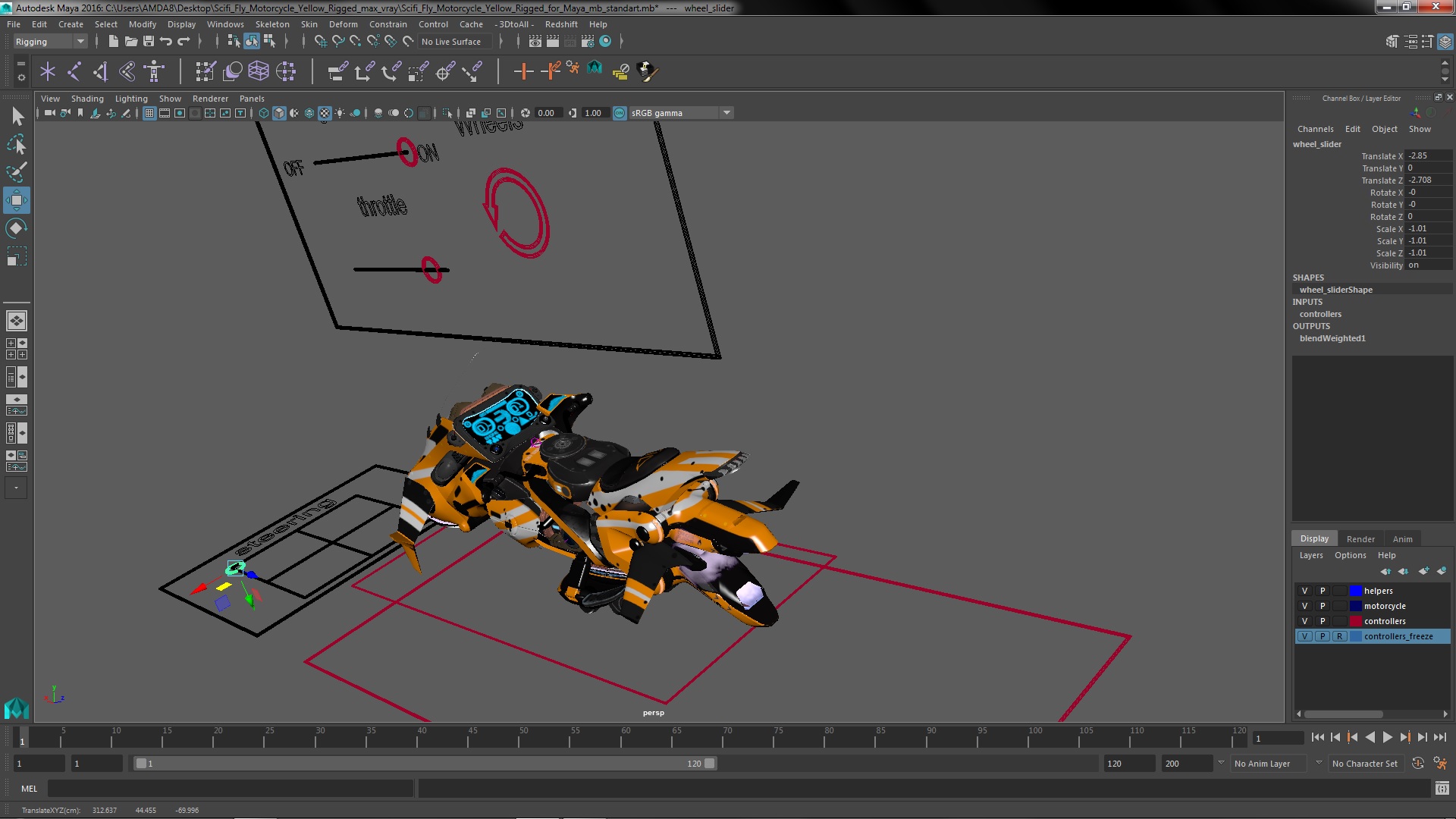Click shelf scroll down arrow at right
This screenshot has height=819, width=1456.
click(x=1445, y=80)
